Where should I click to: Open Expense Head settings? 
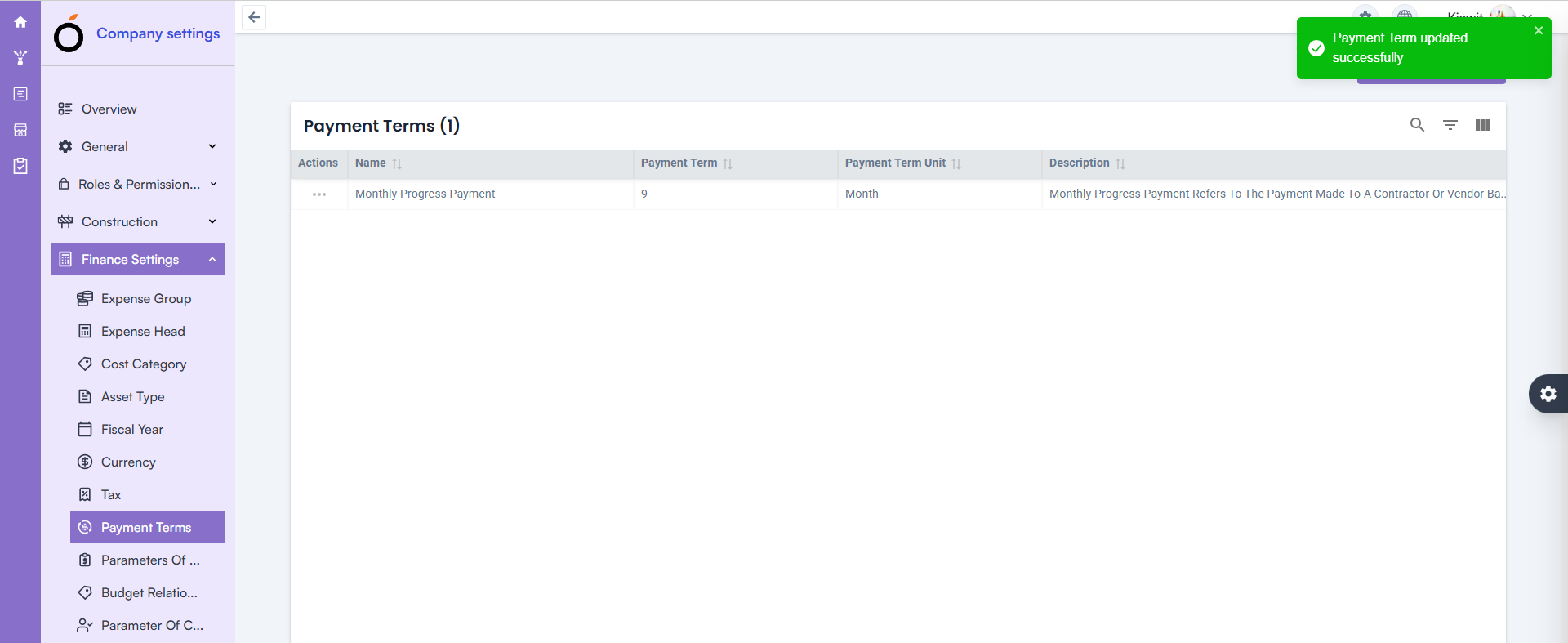147,331
